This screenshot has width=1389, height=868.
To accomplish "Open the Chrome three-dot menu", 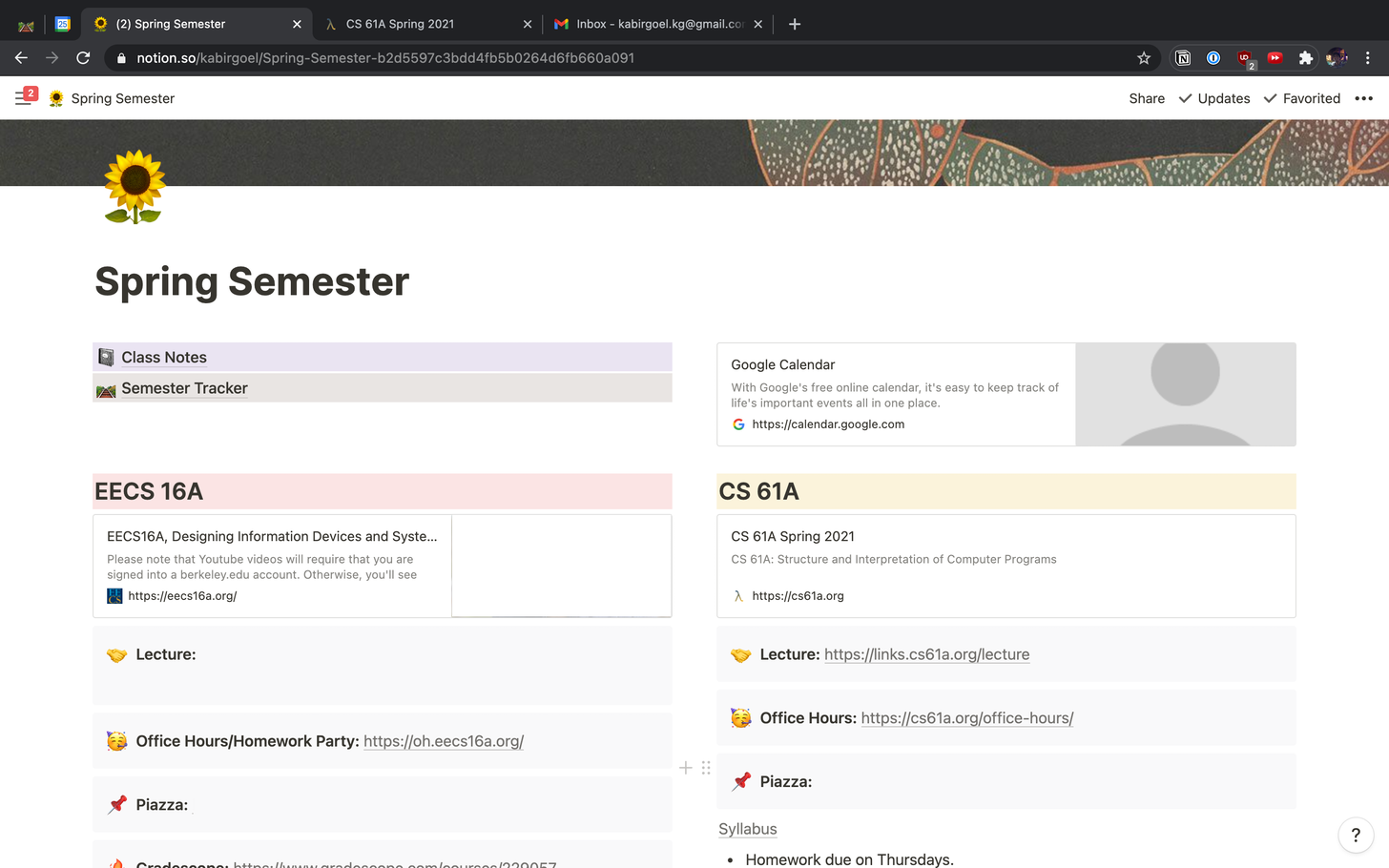I will [x=1368, y=58].
